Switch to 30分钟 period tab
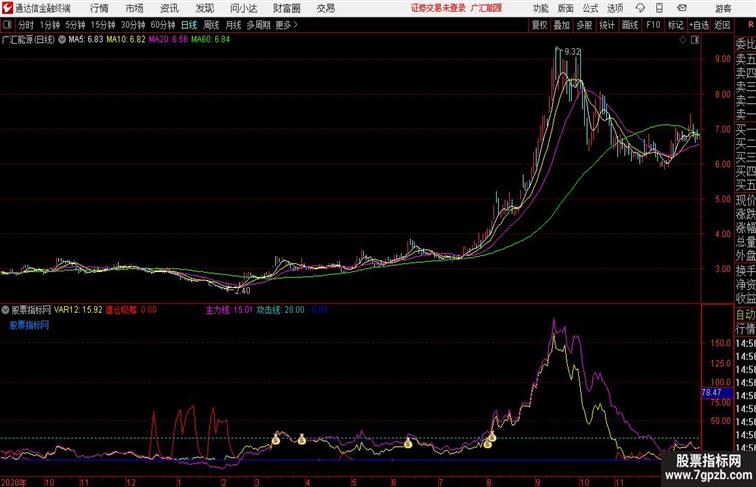 133,25
